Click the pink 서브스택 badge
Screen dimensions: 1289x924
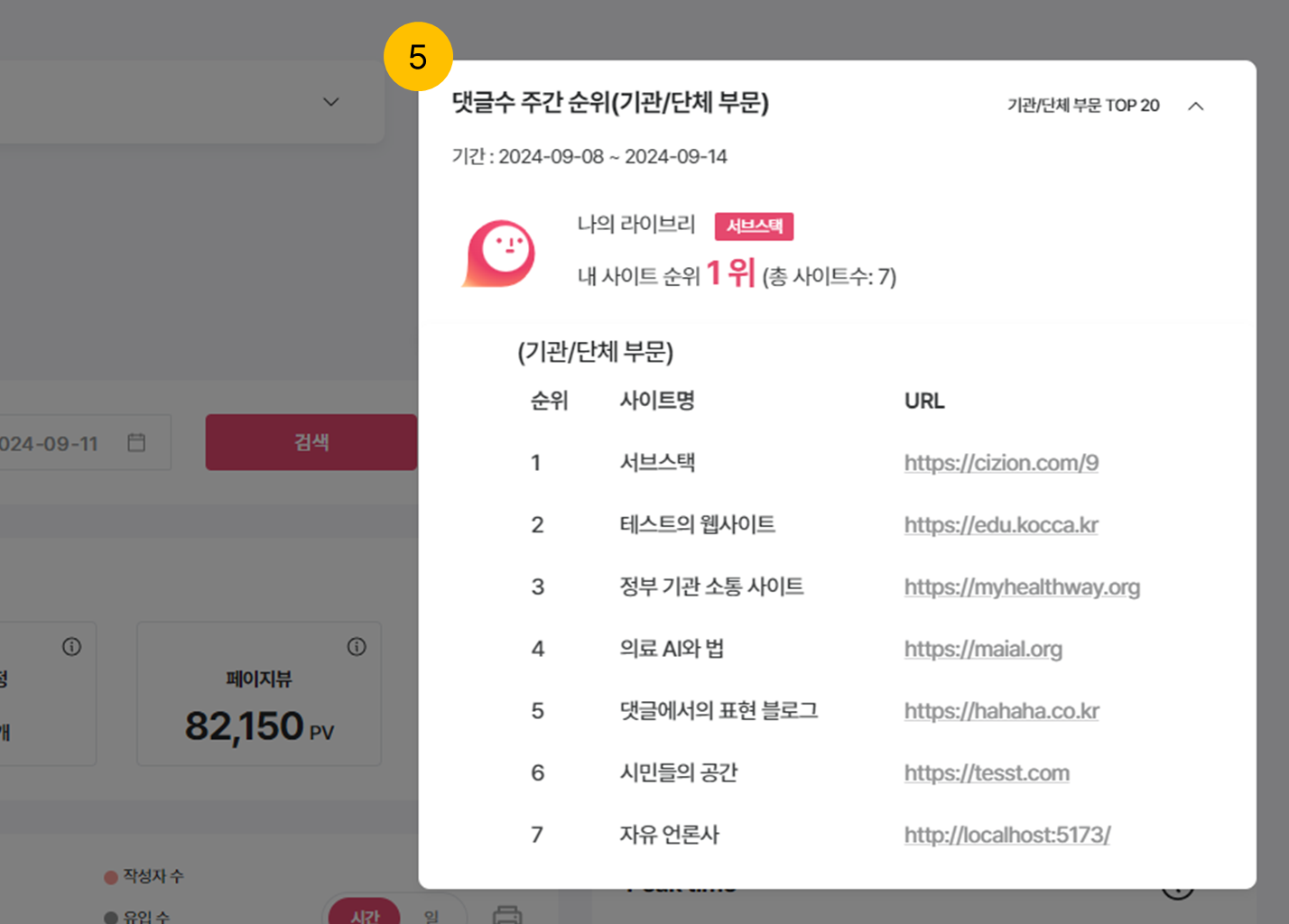(754, 226)
